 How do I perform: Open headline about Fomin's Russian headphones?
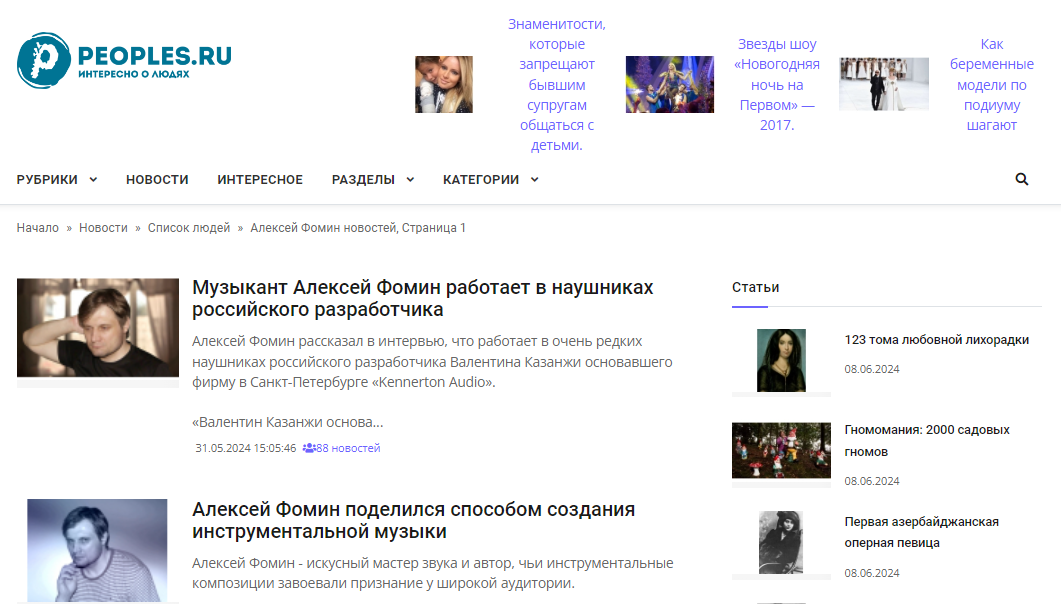point(423,298)
